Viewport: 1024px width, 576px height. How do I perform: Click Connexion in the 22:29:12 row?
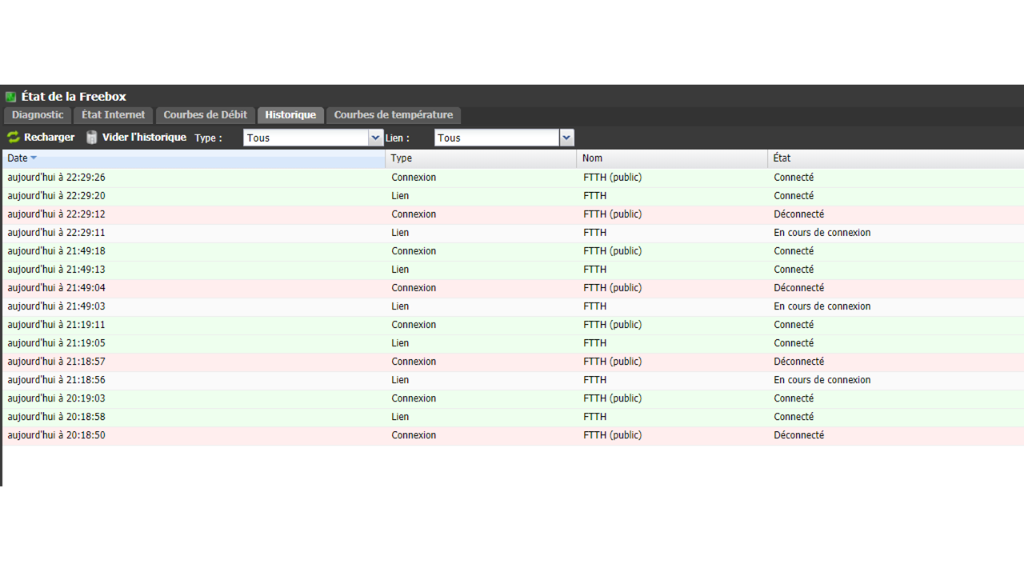[413, 214]
